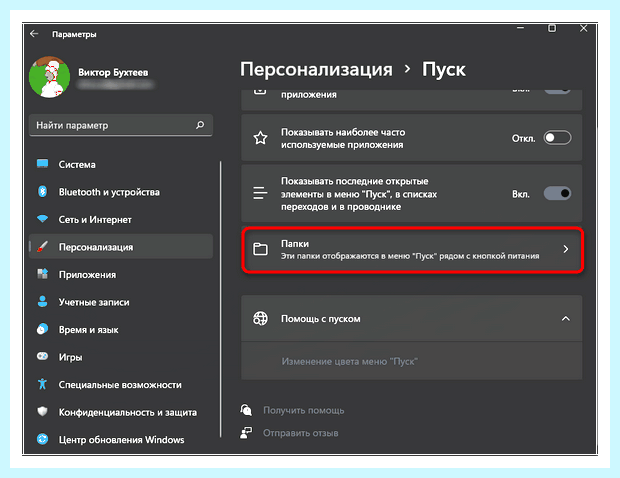The image size is (620, 478).
Task: Open Сеть и Интернет section
Action: point(121,219)
